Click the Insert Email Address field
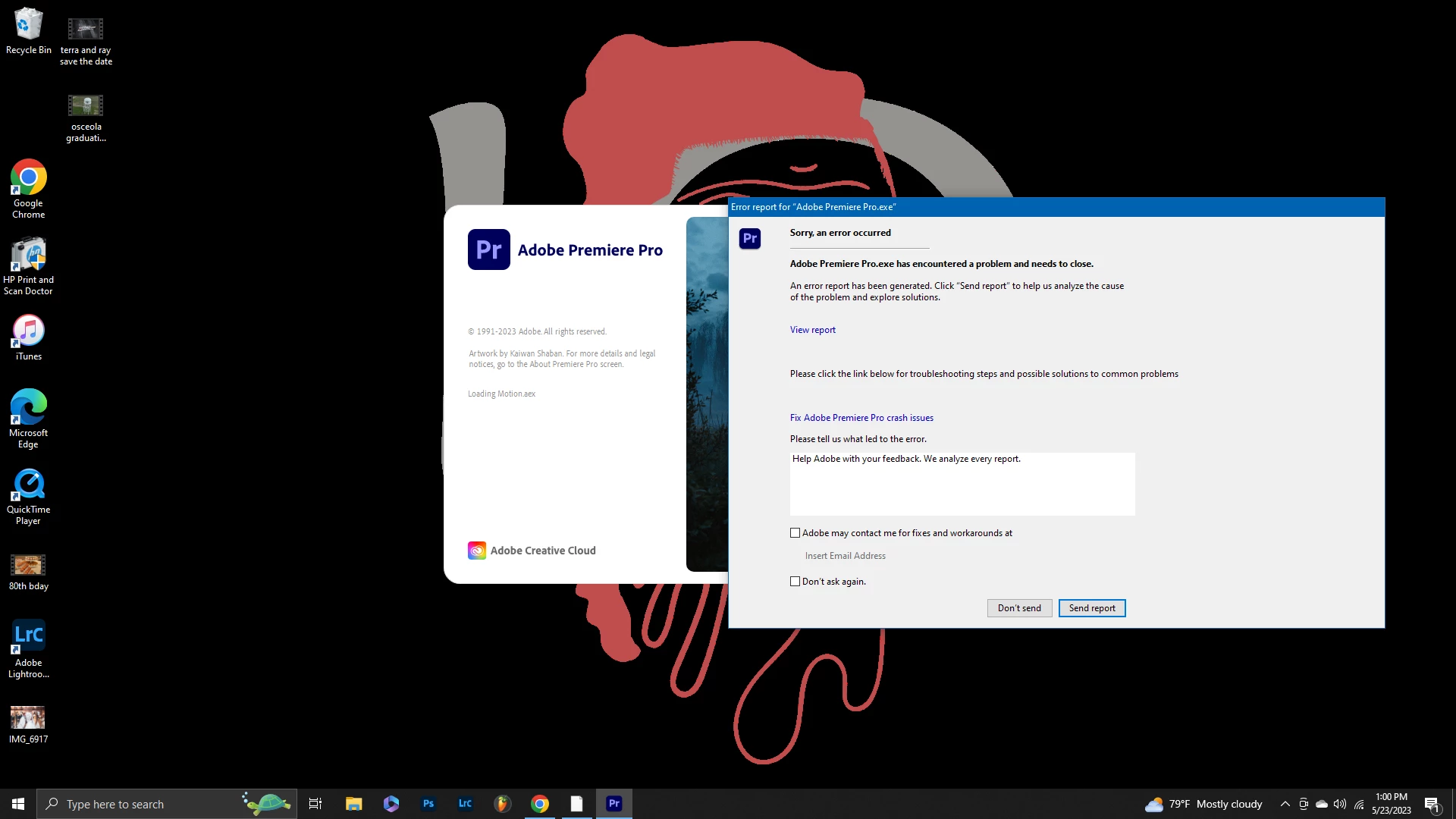The image size is (1456, 819). (x=846, y=556)
